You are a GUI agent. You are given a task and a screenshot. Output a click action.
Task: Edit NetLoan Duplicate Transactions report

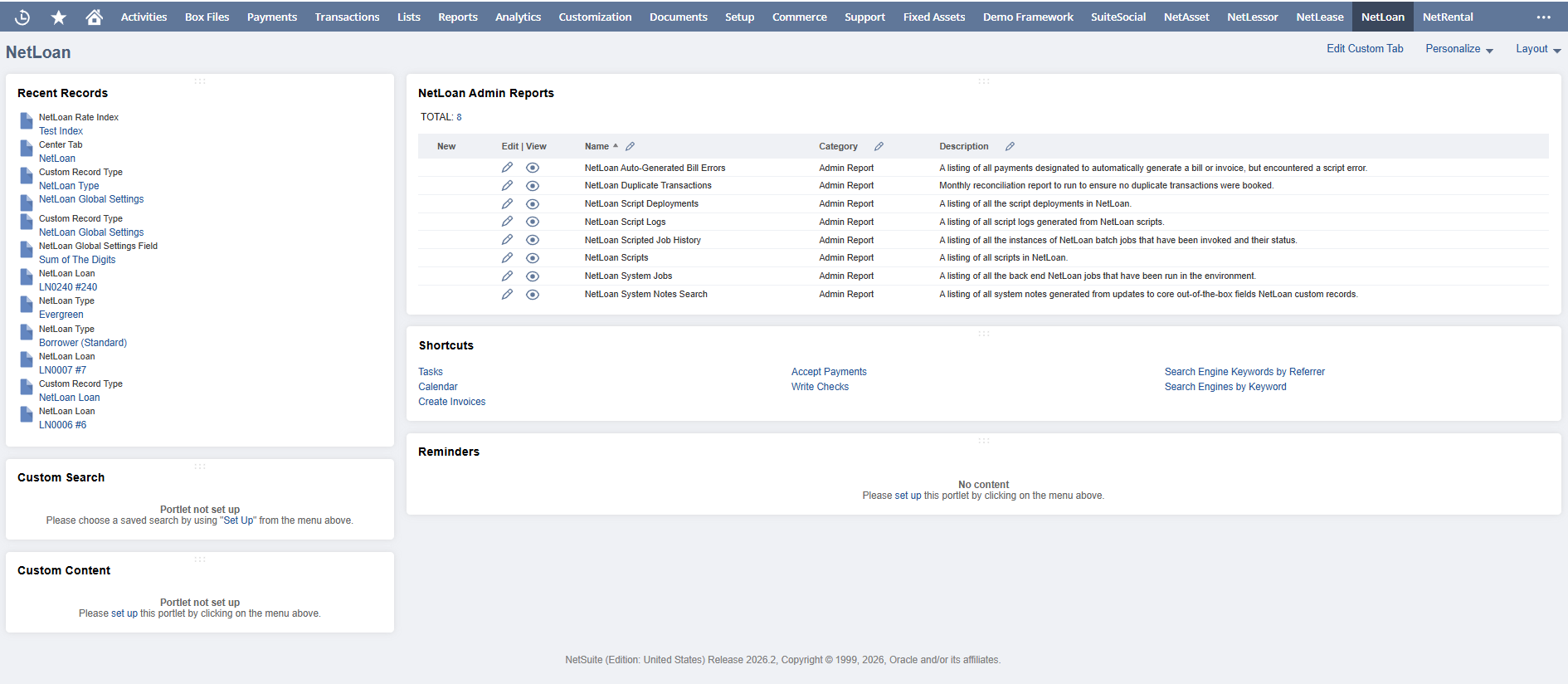coord(507,186)
